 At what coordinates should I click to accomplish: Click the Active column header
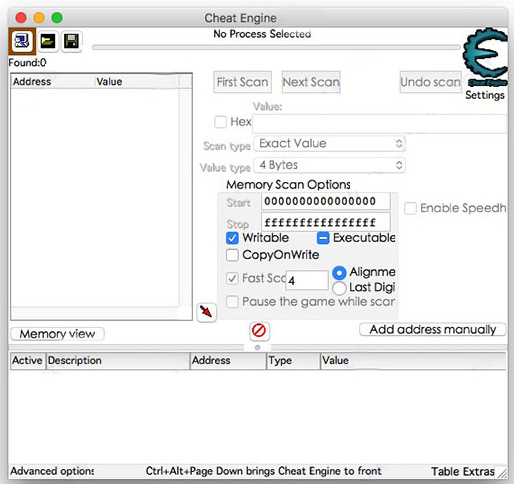point(27,360)
